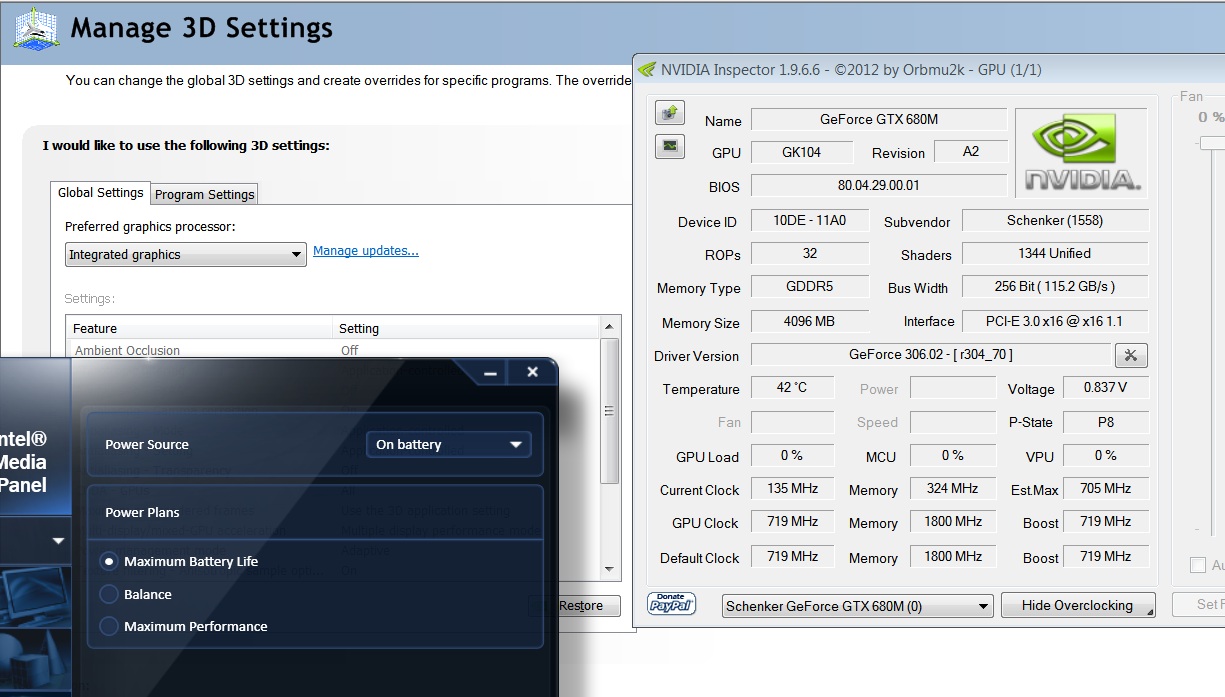Select the Ambient Occlusion feature row
Screen dimensions: 1225x697
[333, 351]
